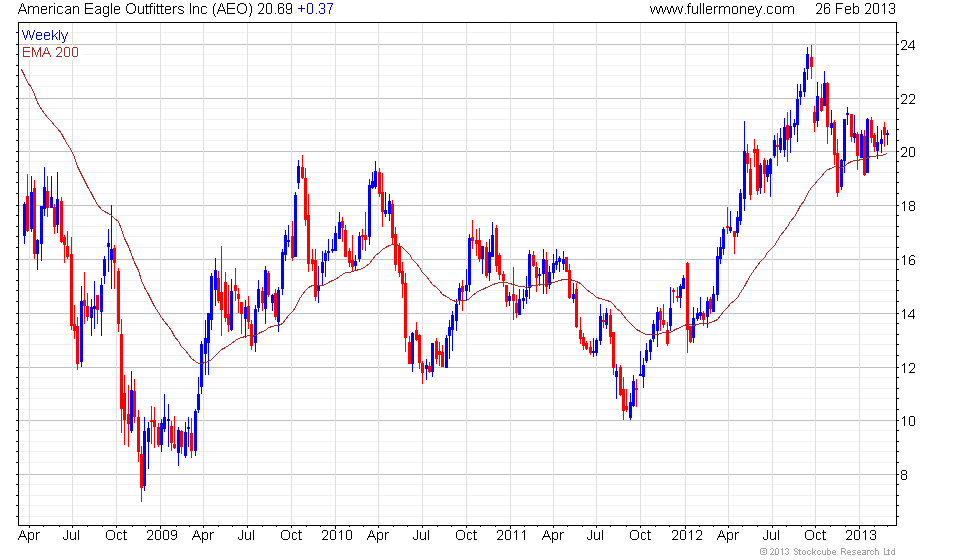Click the © 2013 Stockcube Research Ltd text
The width and height of the screenshot is (980, 560).
828,552
